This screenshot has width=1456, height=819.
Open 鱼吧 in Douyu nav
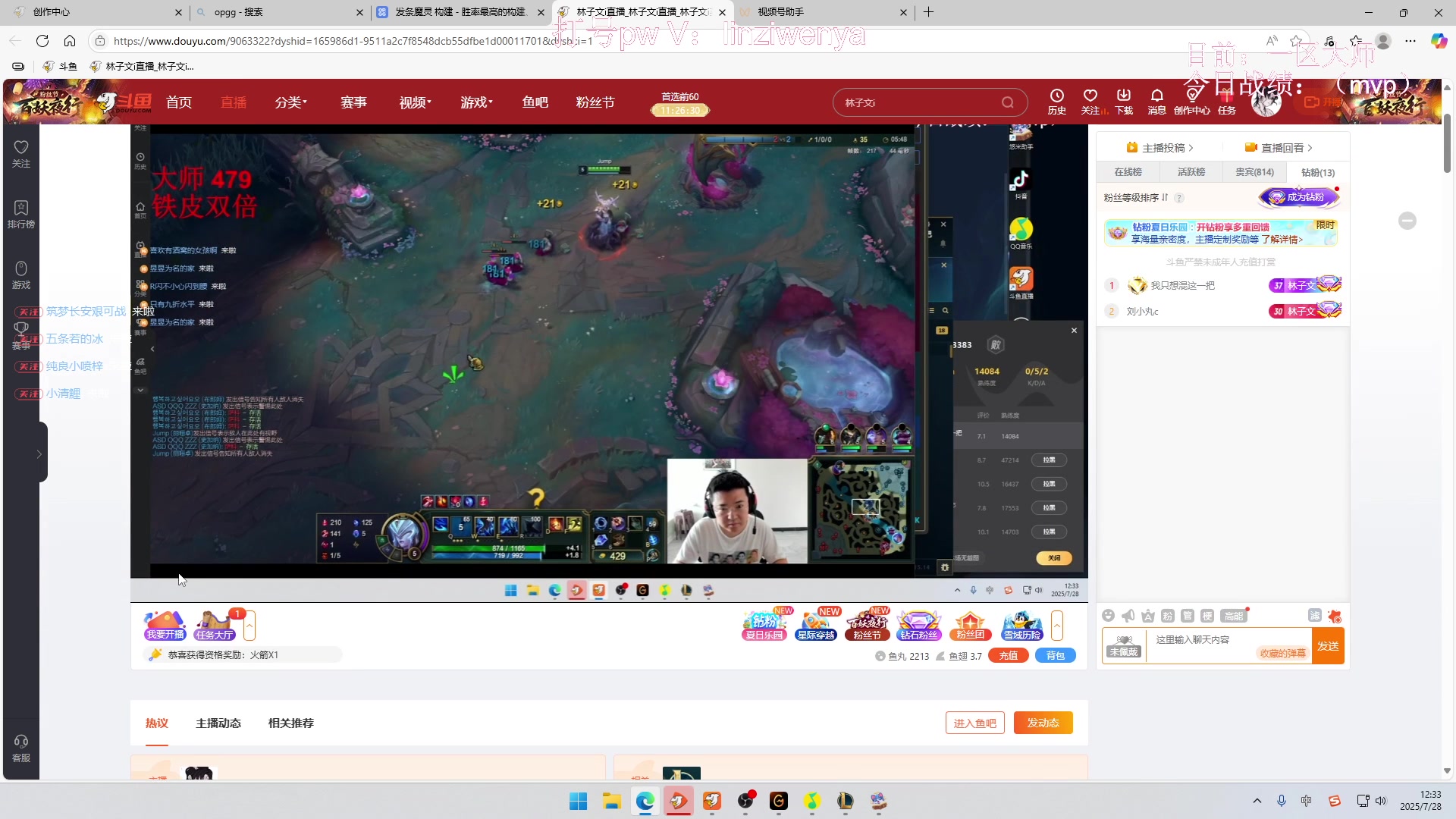click(x=535, y=102)
